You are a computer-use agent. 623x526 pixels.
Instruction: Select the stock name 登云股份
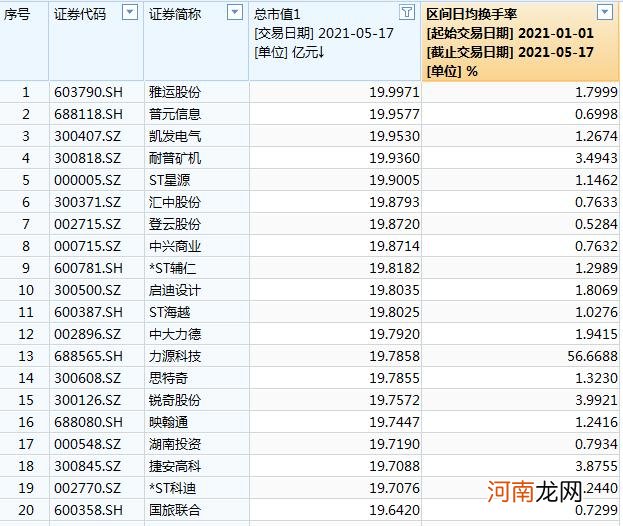tap(175, 224)
